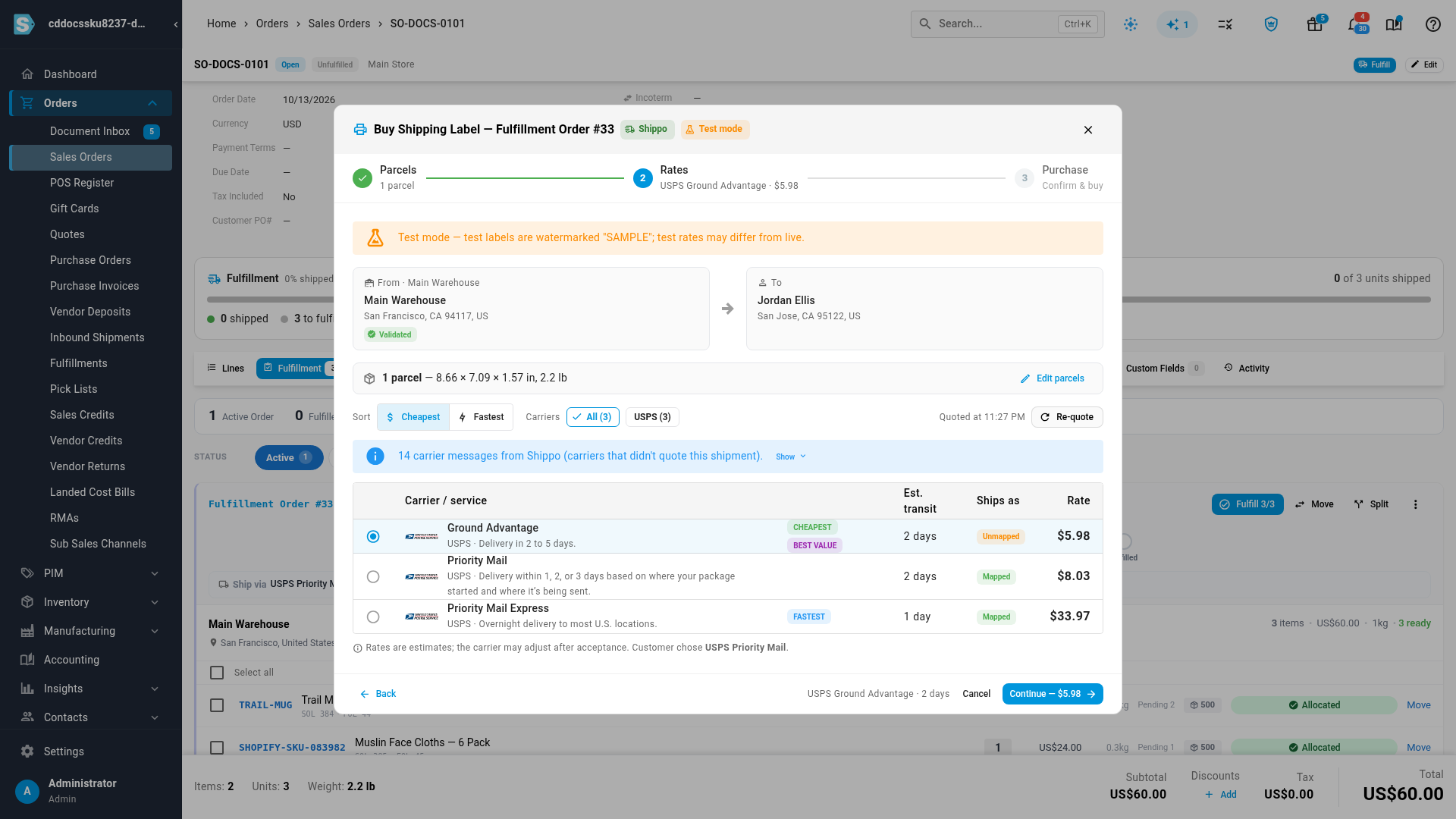Viewport: 1456px width, 819px height.
Task: Click Continue — $5.98 button
Action: pyautogui.click(x=1053, y=694)
